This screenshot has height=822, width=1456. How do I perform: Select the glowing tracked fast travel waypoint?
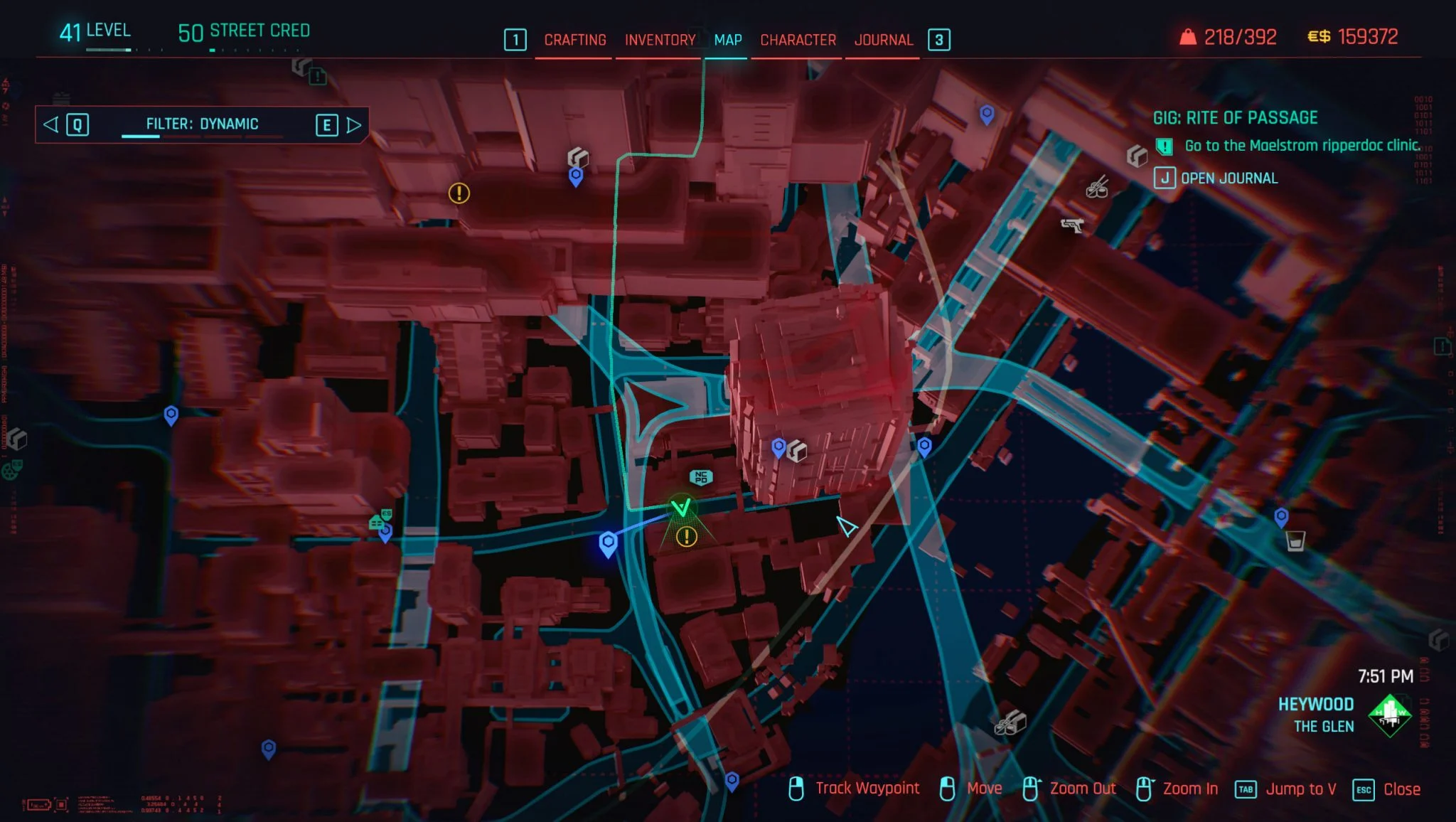click(x=608, y=545)
